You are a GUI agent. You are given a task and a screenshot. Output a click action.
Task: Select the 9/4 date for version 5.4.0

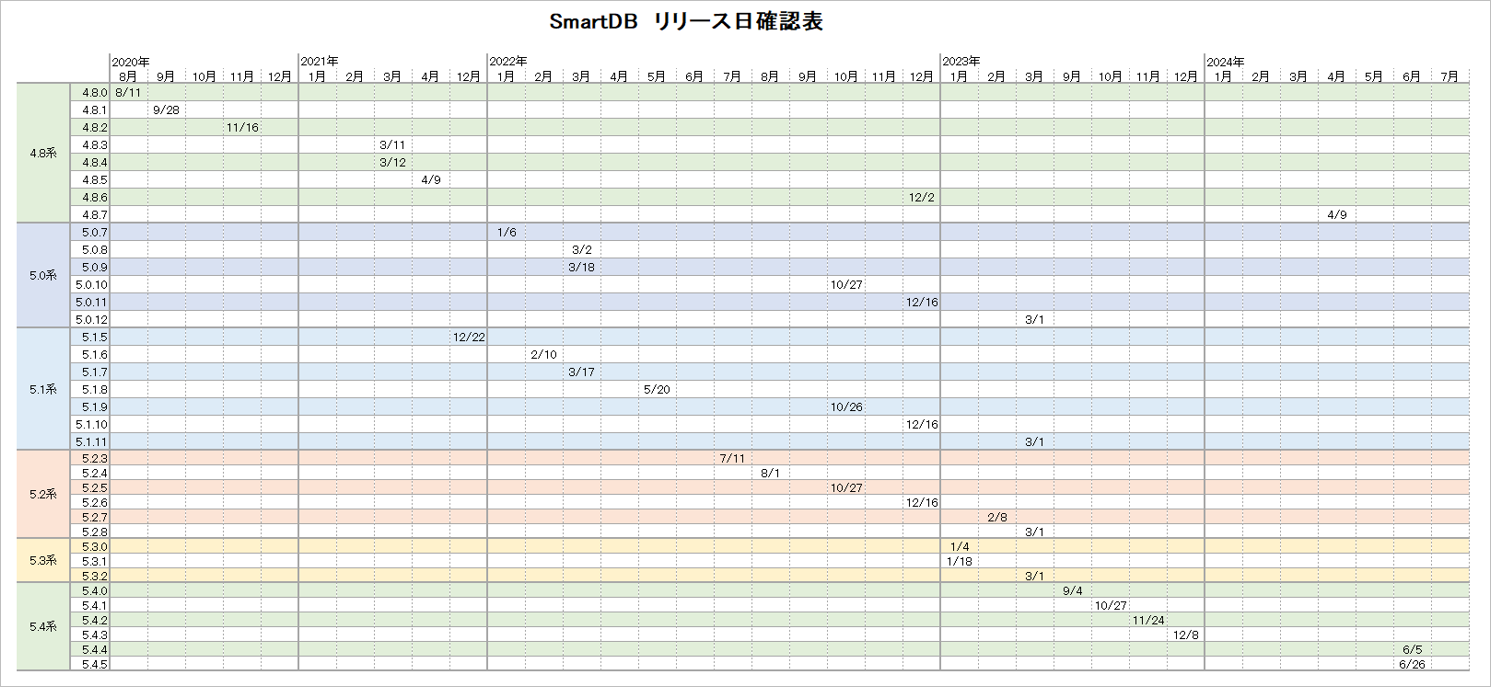[1072, 591]
